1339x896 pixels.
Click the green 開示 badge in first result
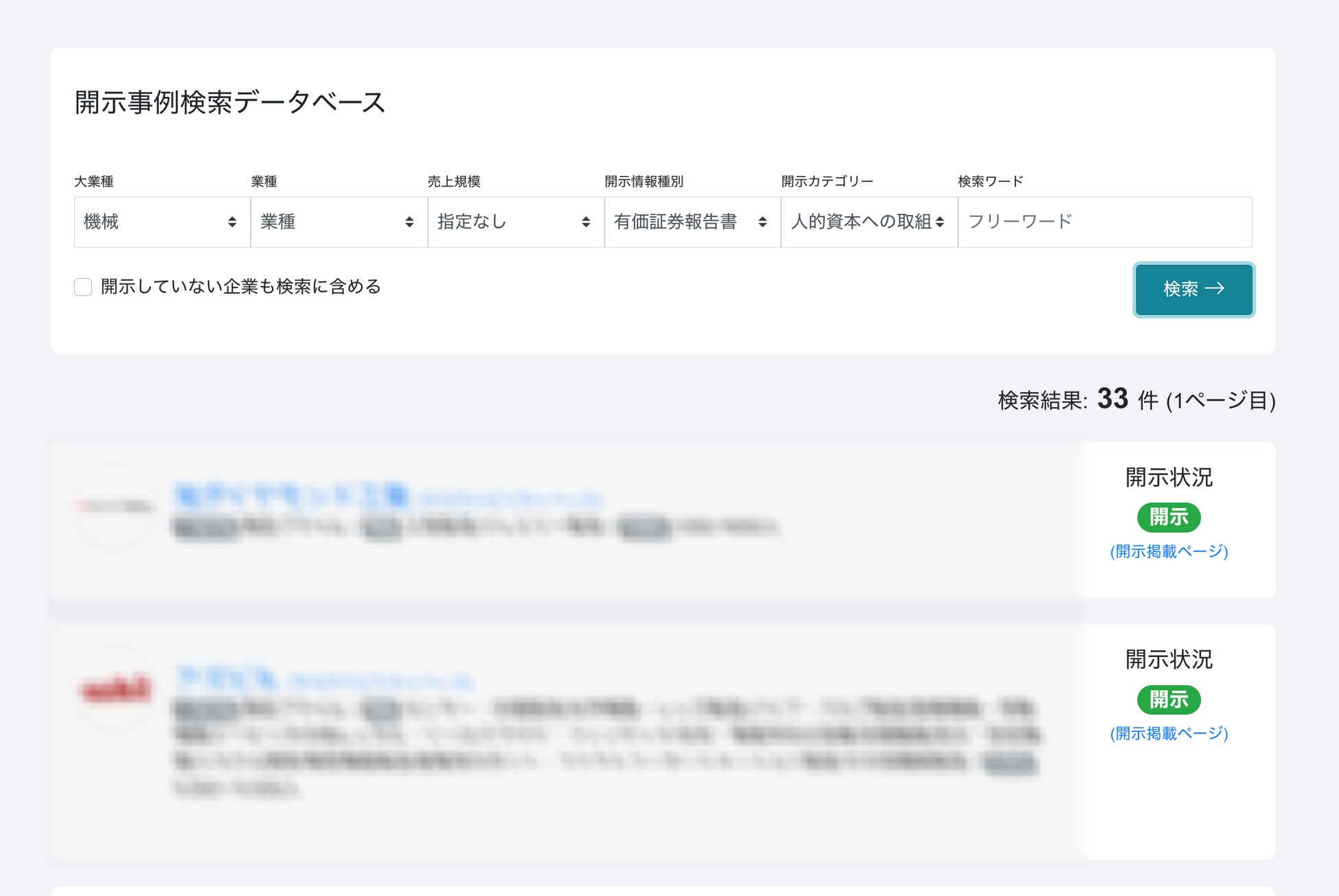tap(1169, 517)
